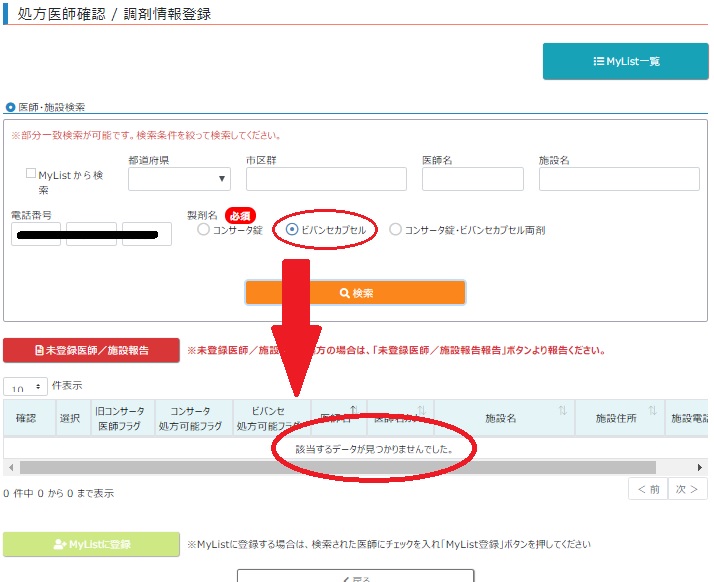Select コンサータ錠・ビバンセカプセル両剤 radio option
The image size is (714, 582).
(395, 230)
